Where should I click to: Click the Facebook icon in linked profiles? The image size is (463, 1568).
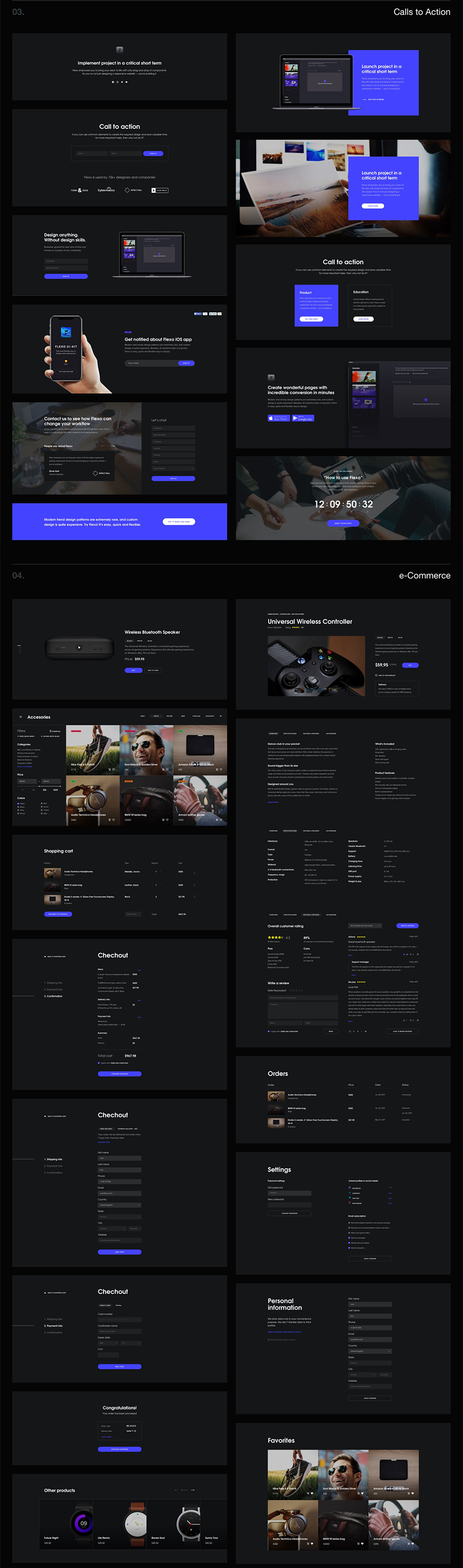(349, 1188)
